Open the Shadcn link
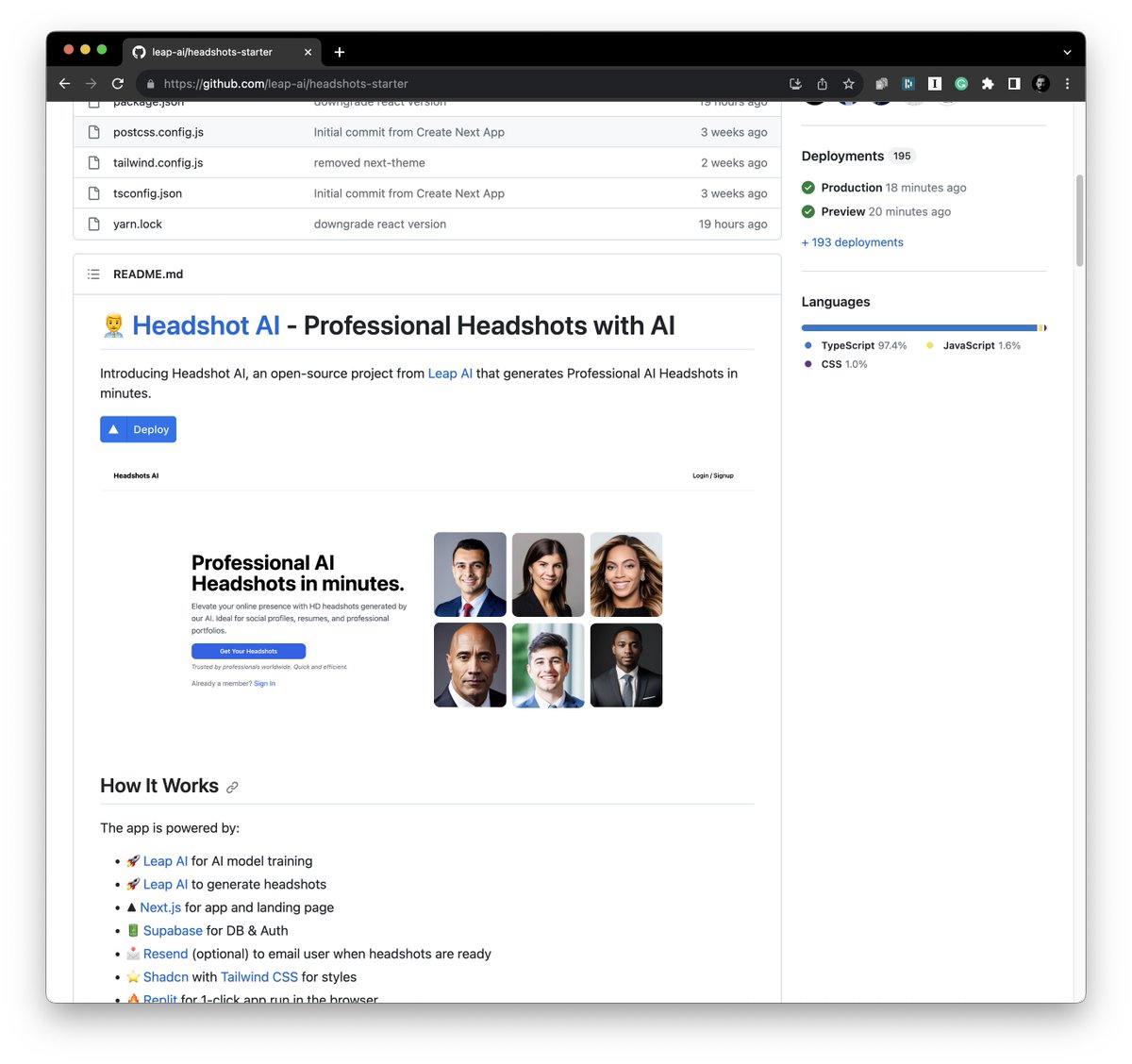Image resolution: width=1132 pixels, height=1064 pixels. coord(166,977)
